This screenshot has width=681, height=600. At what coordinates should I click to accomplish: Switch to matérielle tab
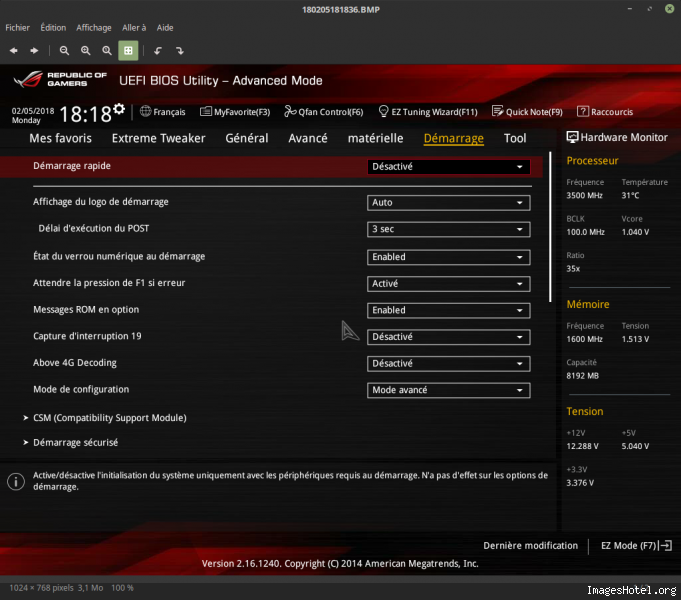[375, 138]
